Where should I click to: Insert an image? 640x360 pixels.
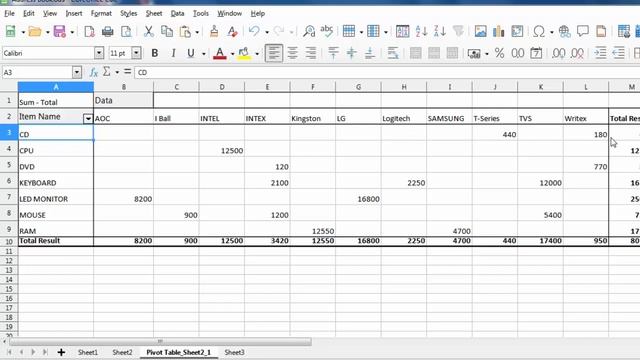click(x=480, y=31)
